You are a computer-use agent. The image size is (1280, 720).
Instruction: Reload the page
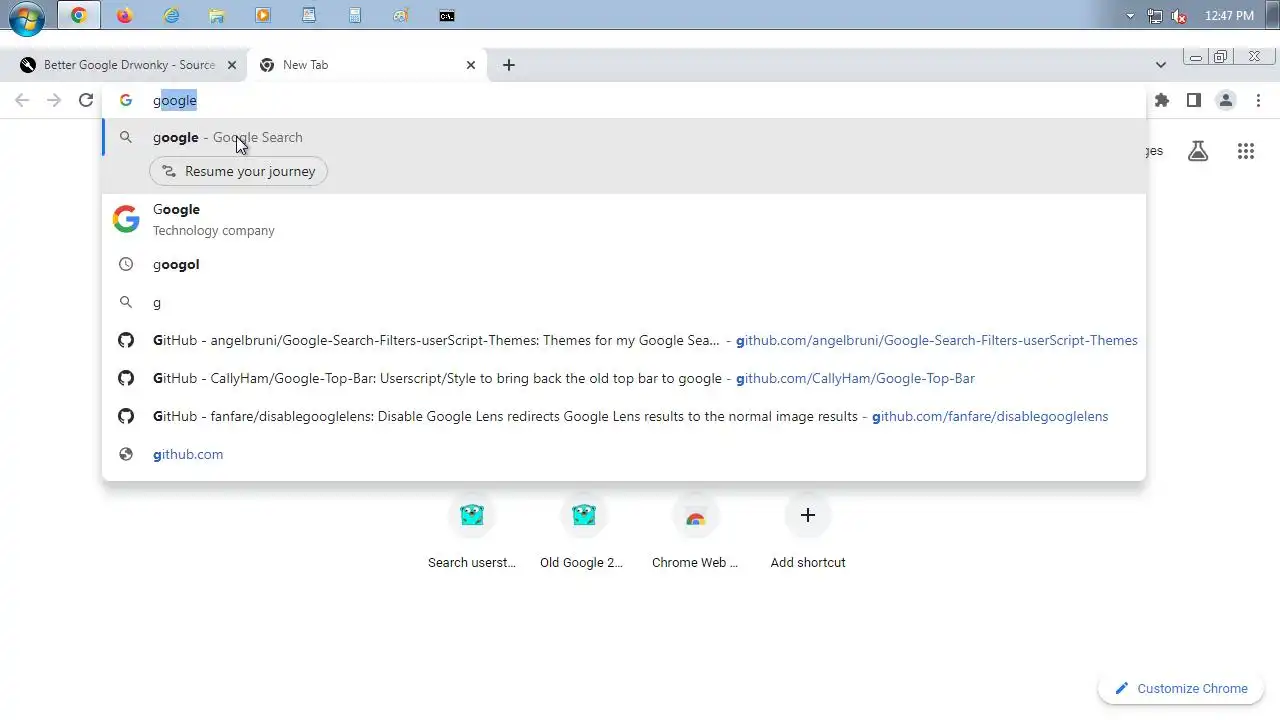click(86, 100)
